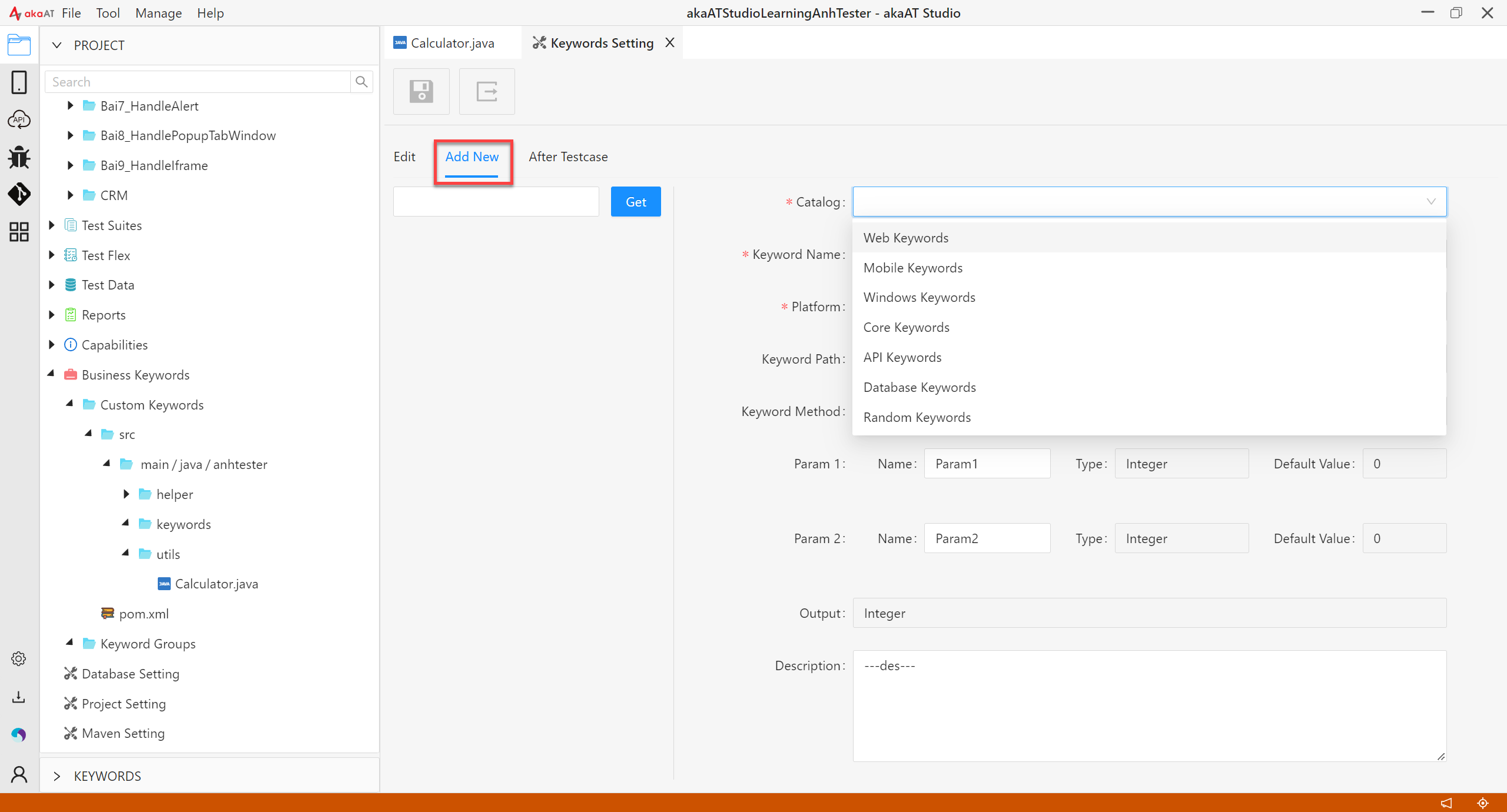Click the search magnifier icon
The height and width of the screenshot is (812, 1507).
click(361, 82)
